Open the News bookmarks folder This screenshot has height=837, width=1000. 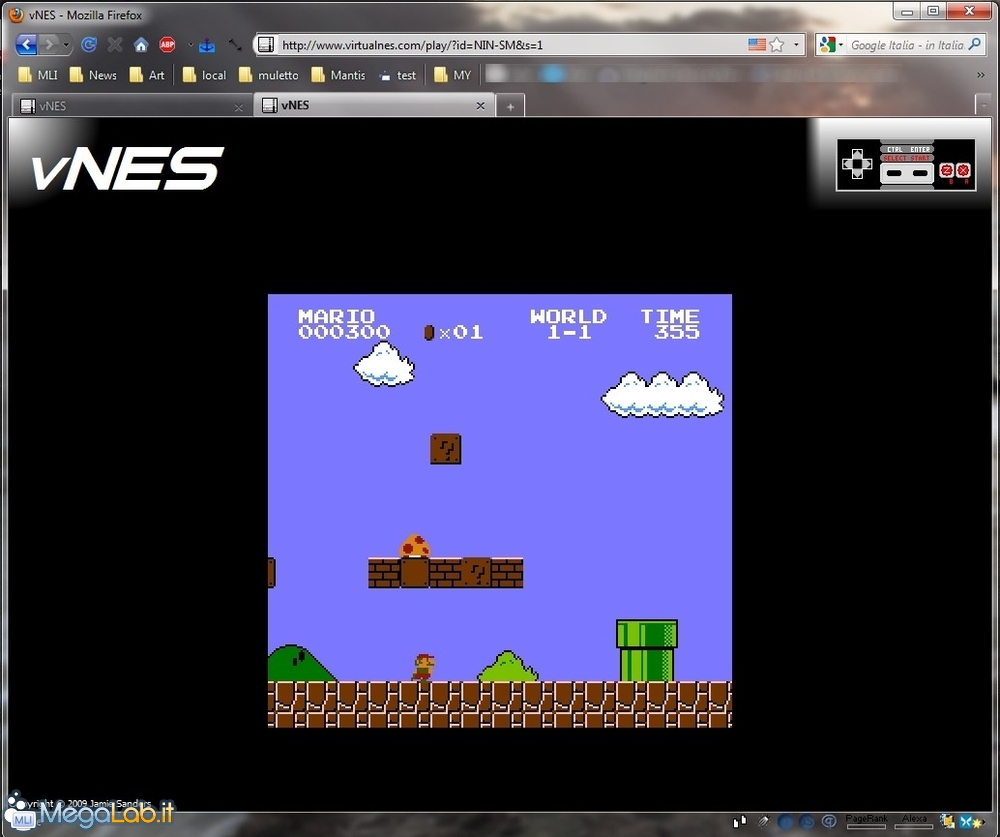pos(93,75)
